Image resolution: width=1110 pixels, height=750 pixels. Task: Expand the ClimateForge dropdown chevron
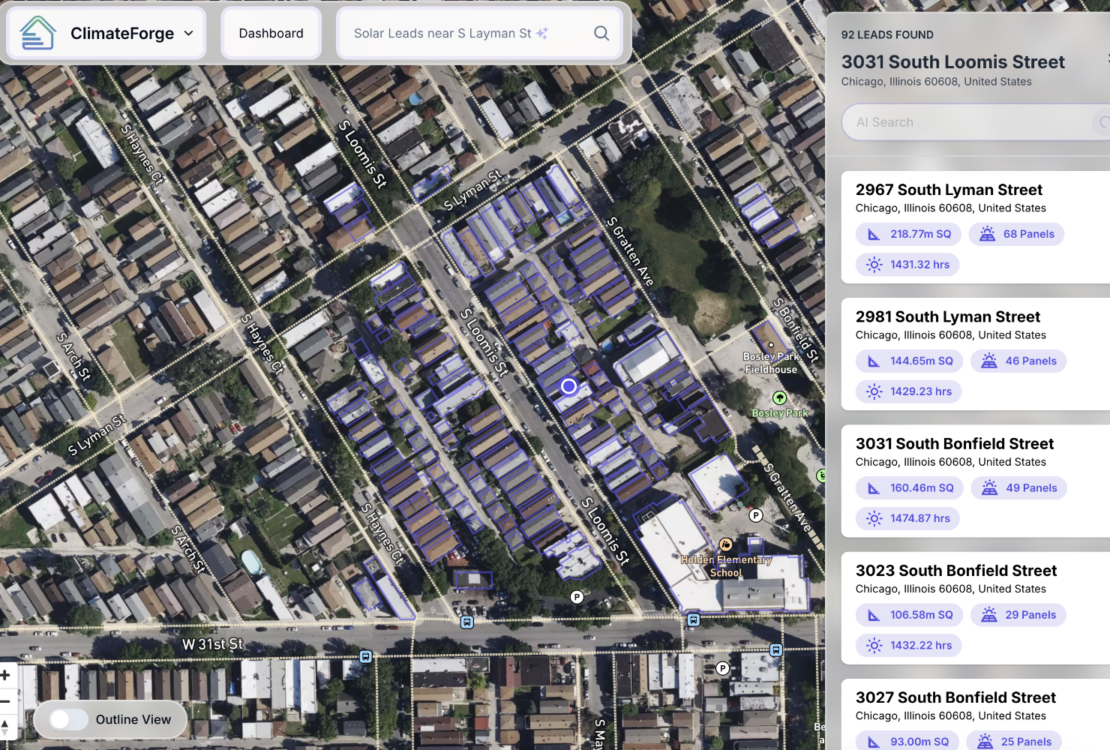(x=188, y=34)
